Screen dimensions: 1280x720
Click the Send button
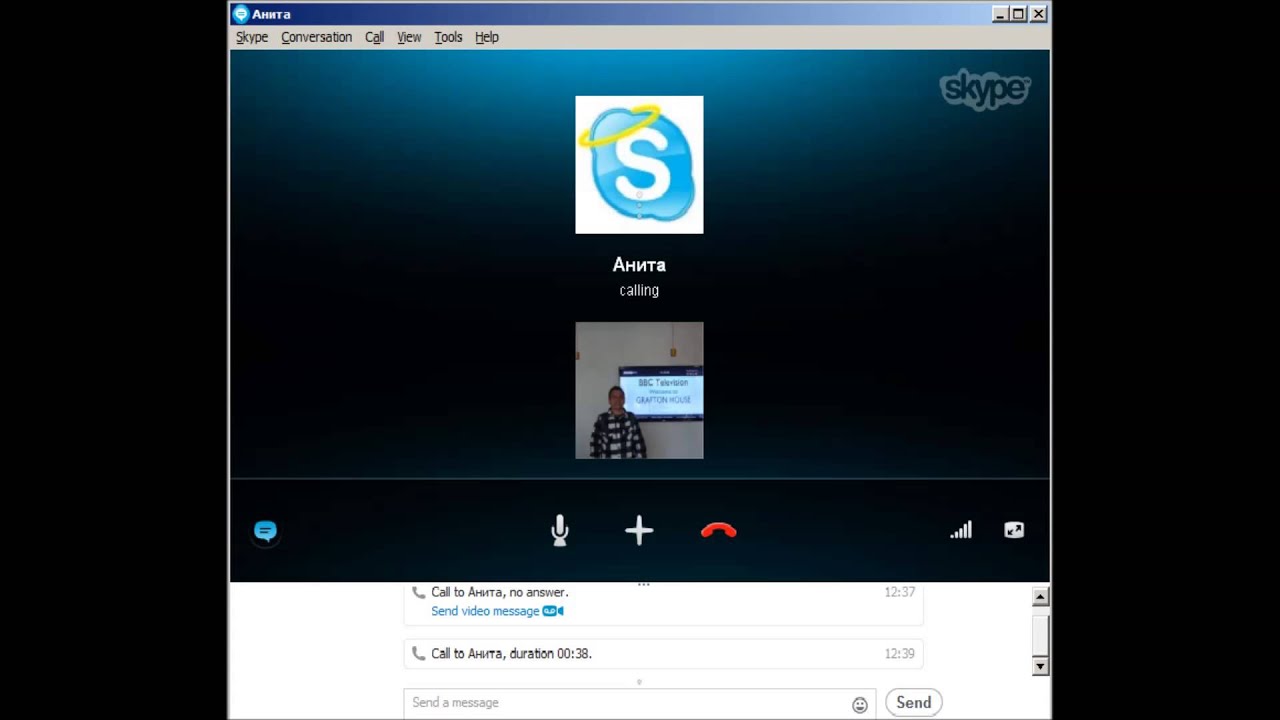click(x=913, y=702)
